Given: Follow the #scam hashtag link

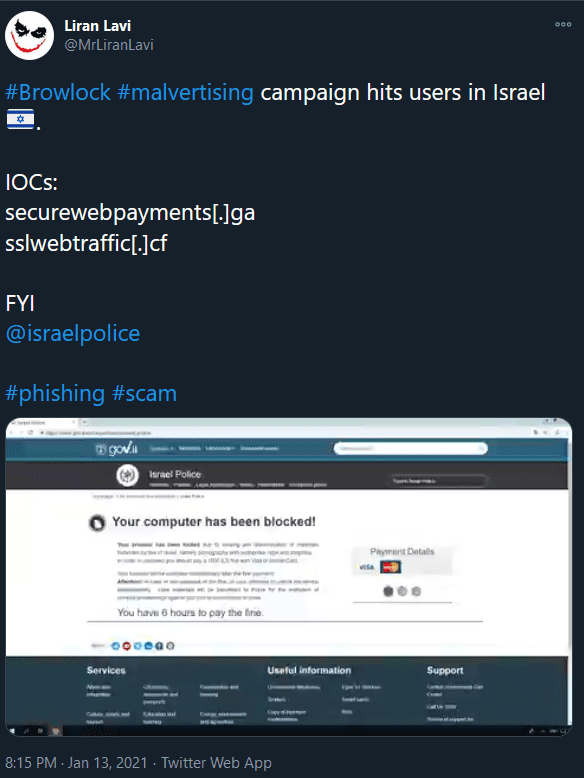Looking at the screenshot, I should coord(144,393).
